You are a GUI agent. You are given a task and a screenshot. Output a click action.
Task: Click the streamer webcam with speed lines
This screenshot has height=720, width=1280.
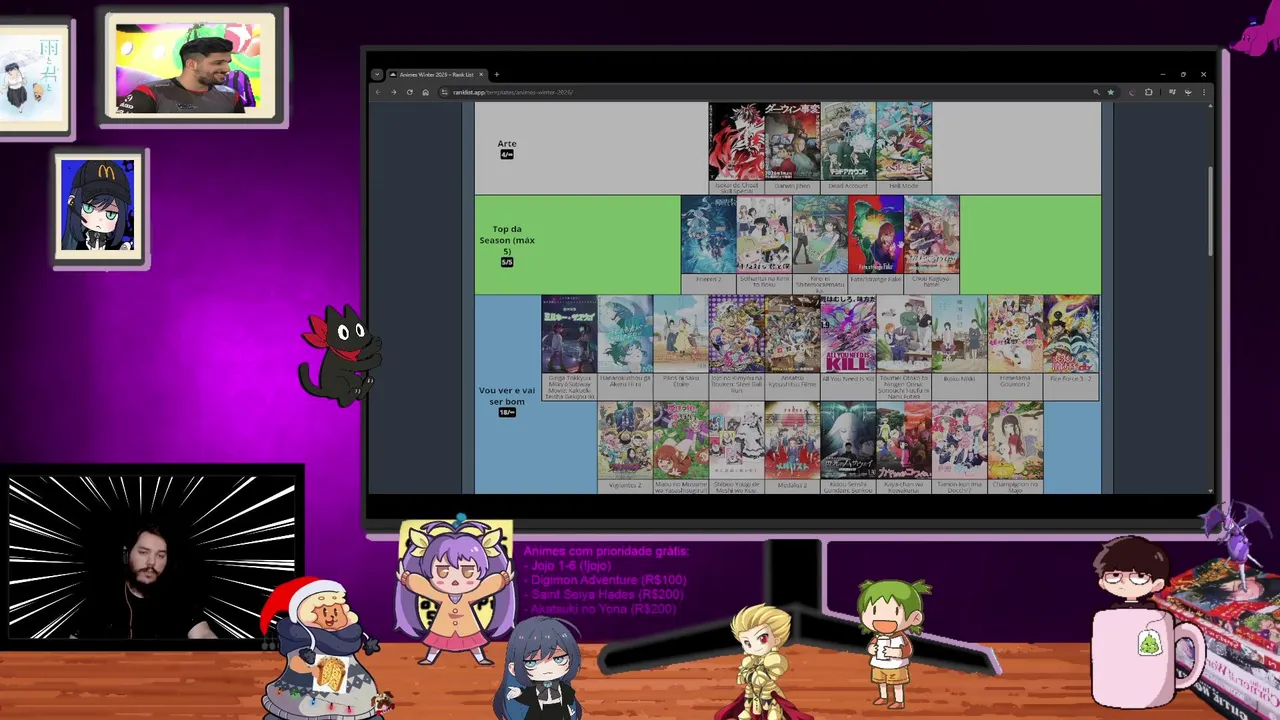pyautogui.click(x=152, y=558)
